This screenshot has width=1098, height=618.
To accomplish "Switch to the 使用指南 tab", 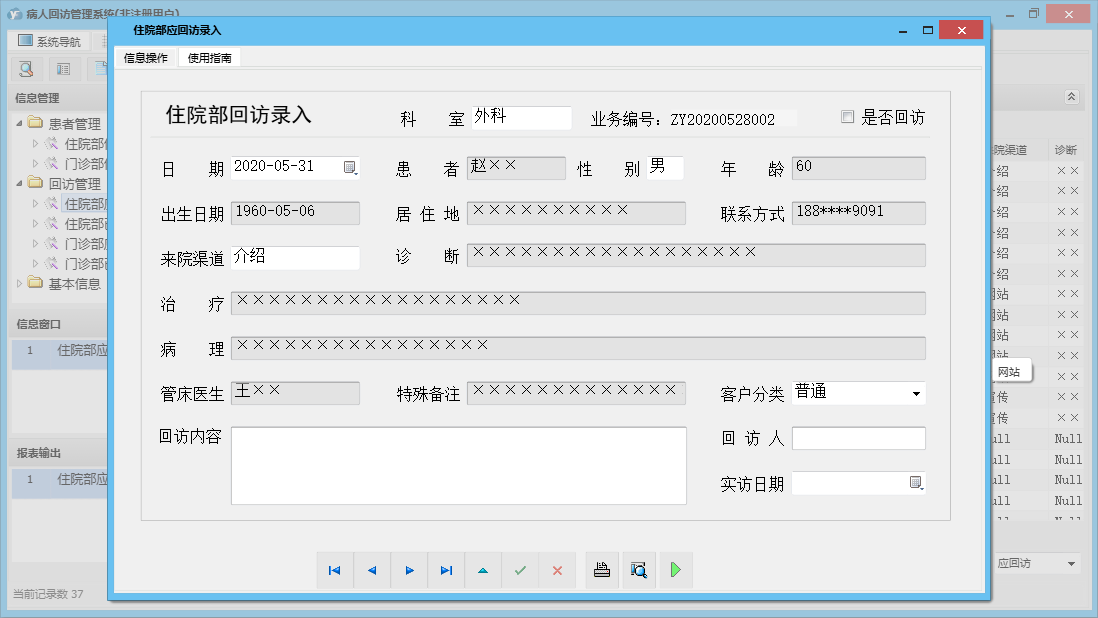I will click(207, 57).
